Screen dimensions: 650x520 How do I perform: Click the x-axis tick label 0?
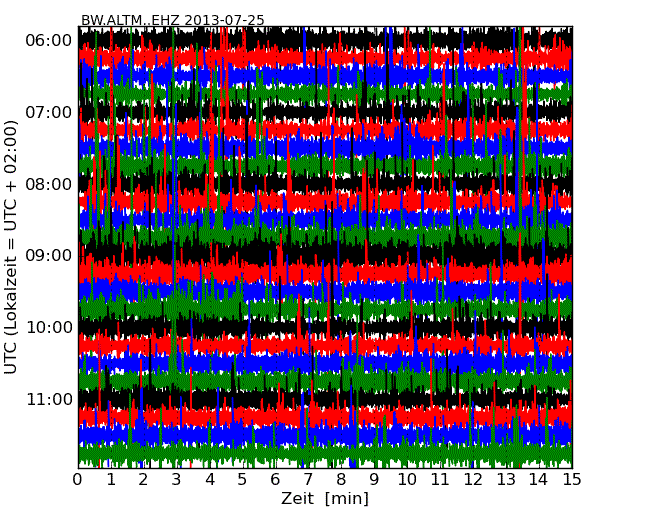pyautogui.click(x=78, y=480)
